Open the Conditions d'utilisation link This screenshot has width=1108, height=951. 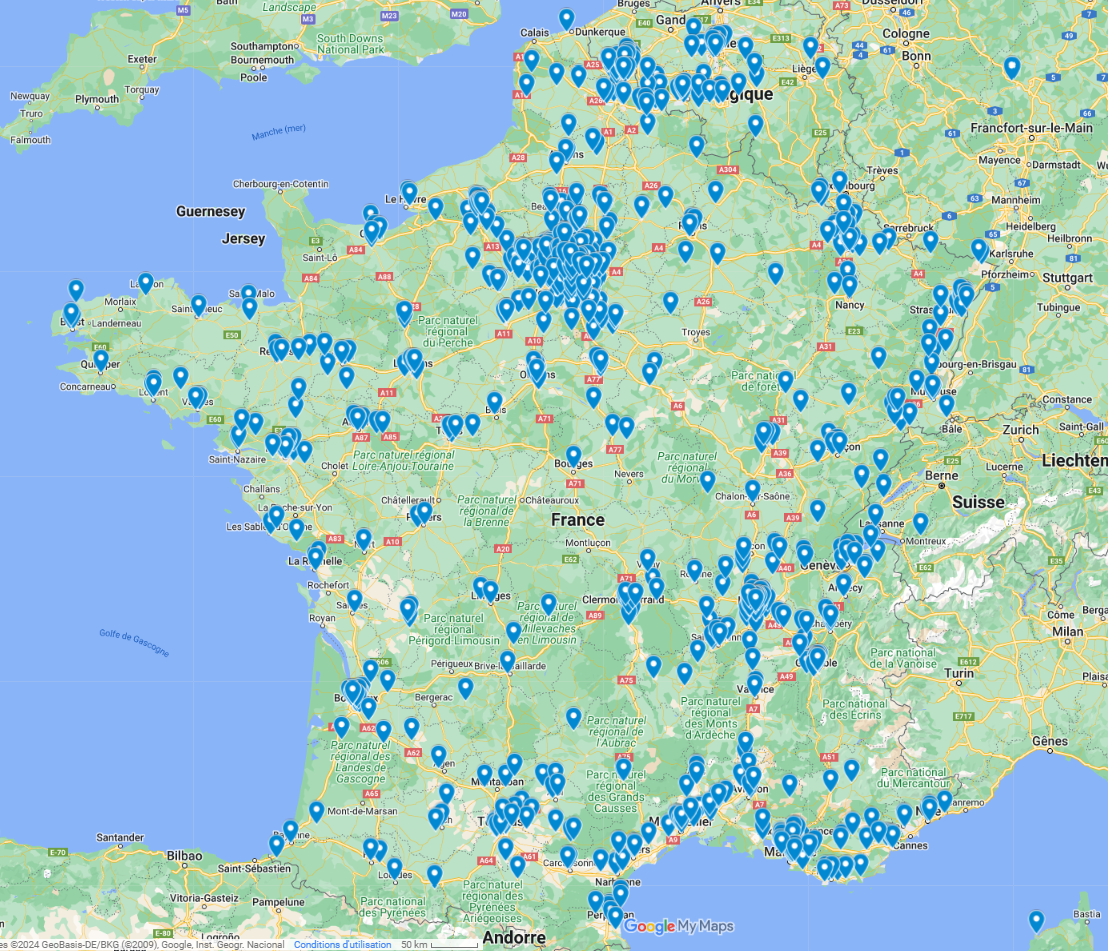342,944
